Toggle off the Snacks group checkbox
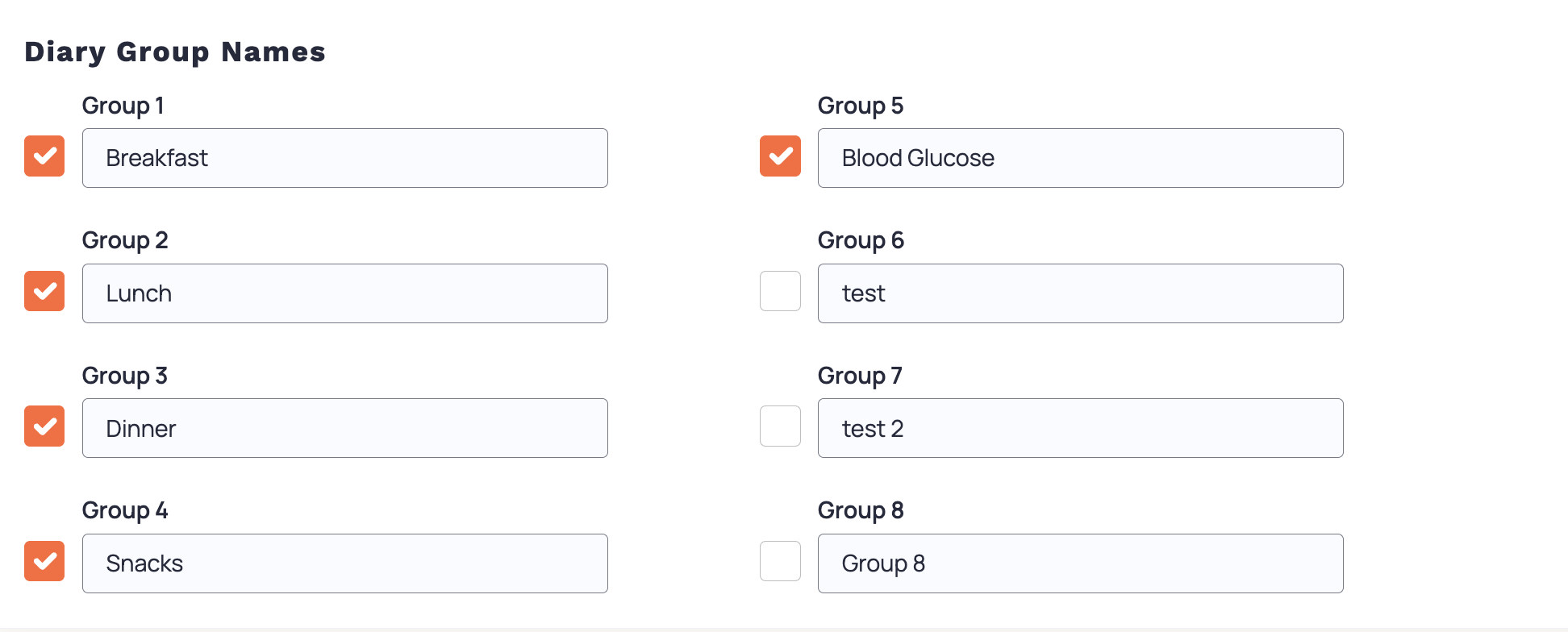 [44, 561]
